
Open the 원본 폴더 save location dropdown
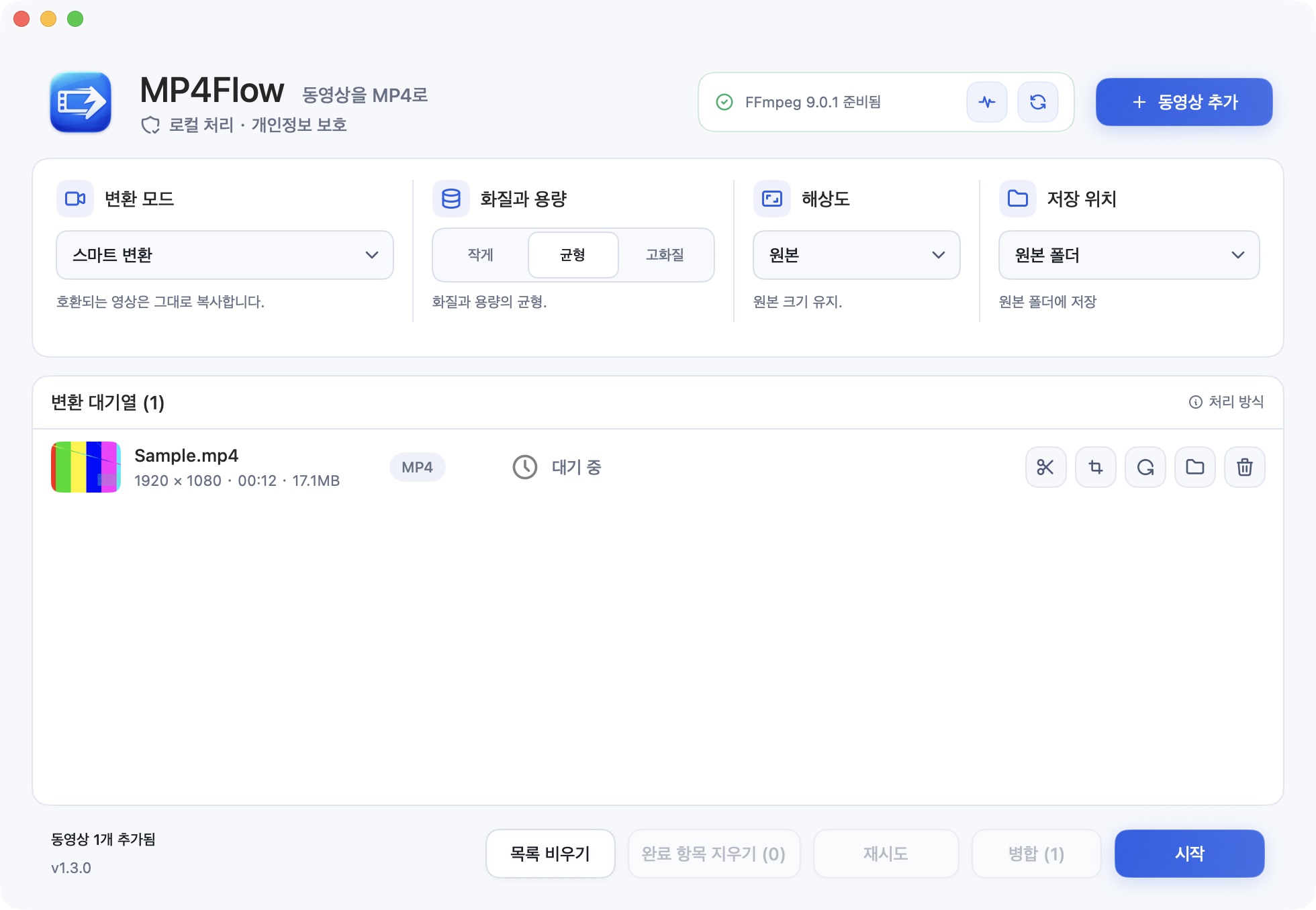(x=1129, y=255)
